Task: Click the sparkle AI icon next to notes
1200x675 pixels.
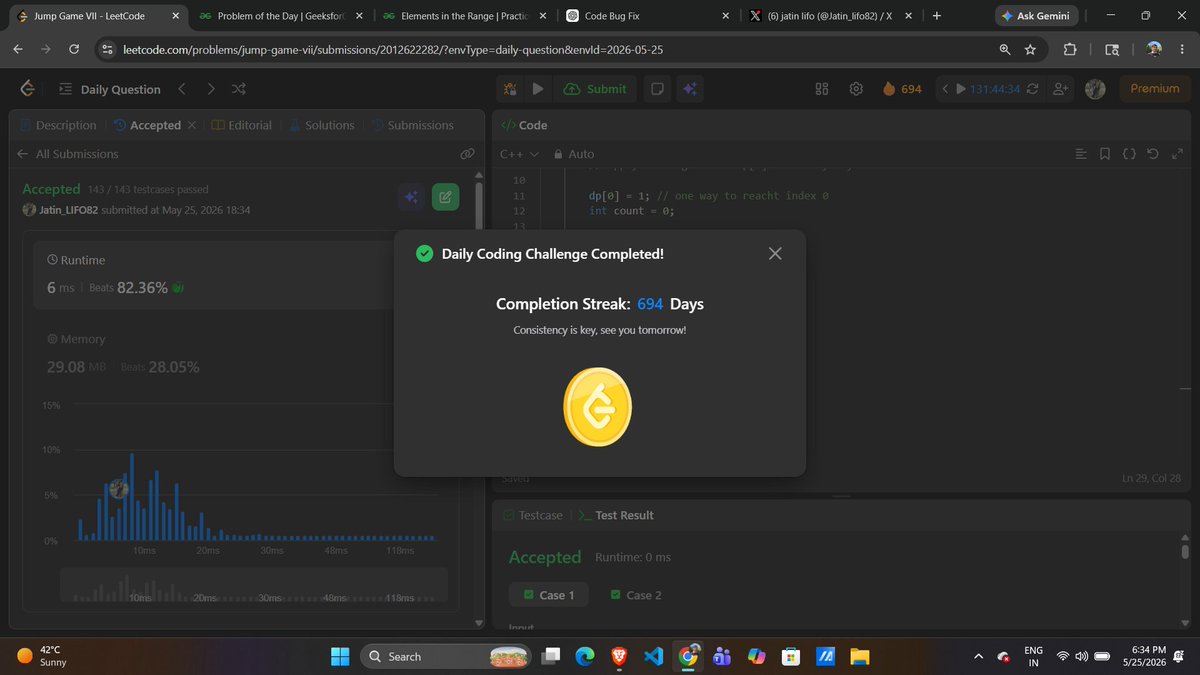Action: 689,89
